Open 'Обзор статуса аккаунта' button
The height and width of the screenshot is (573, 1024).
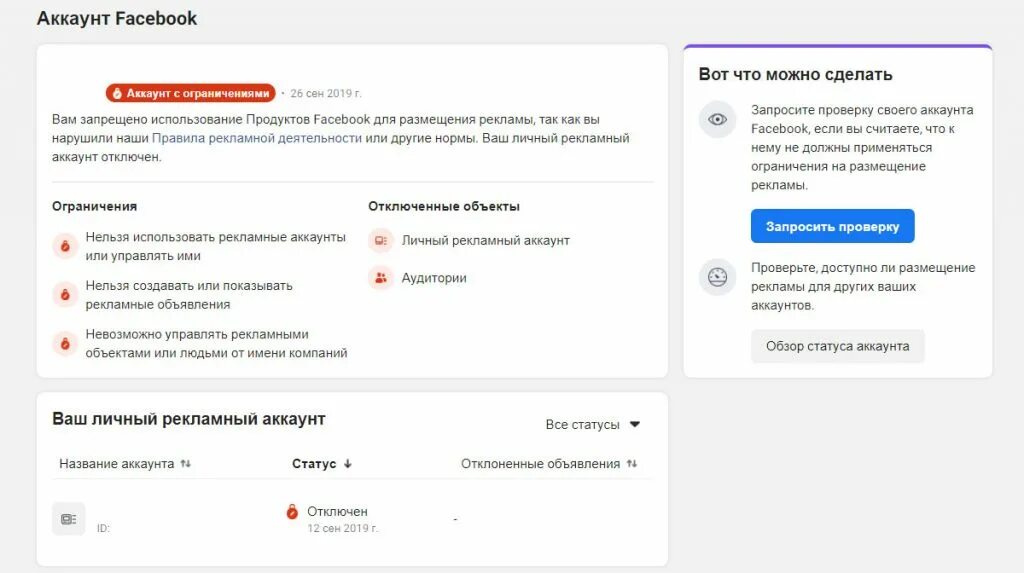(837, 346)
